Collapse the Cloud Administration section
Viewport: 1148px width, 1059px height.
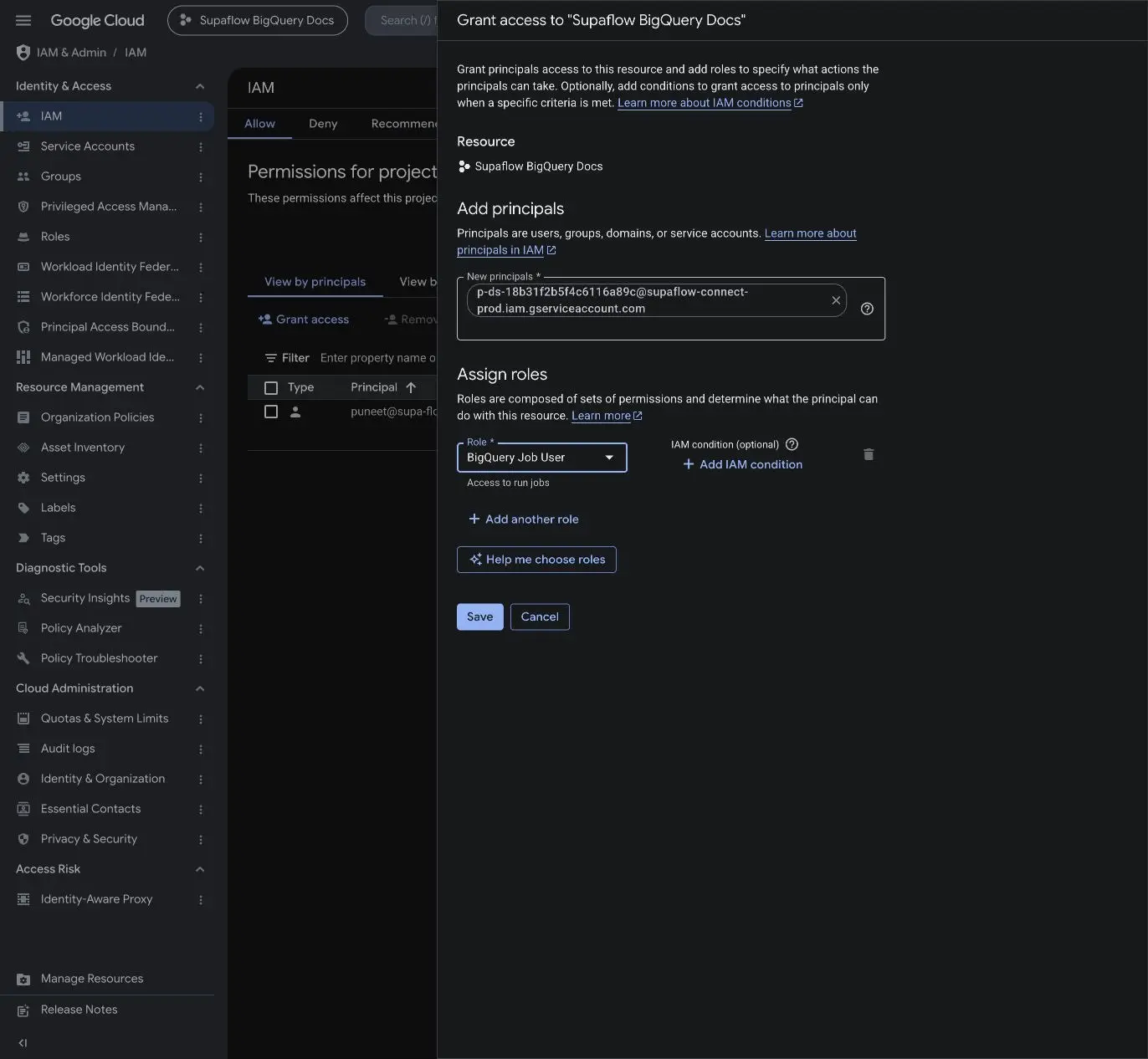(x=200, y=688)
